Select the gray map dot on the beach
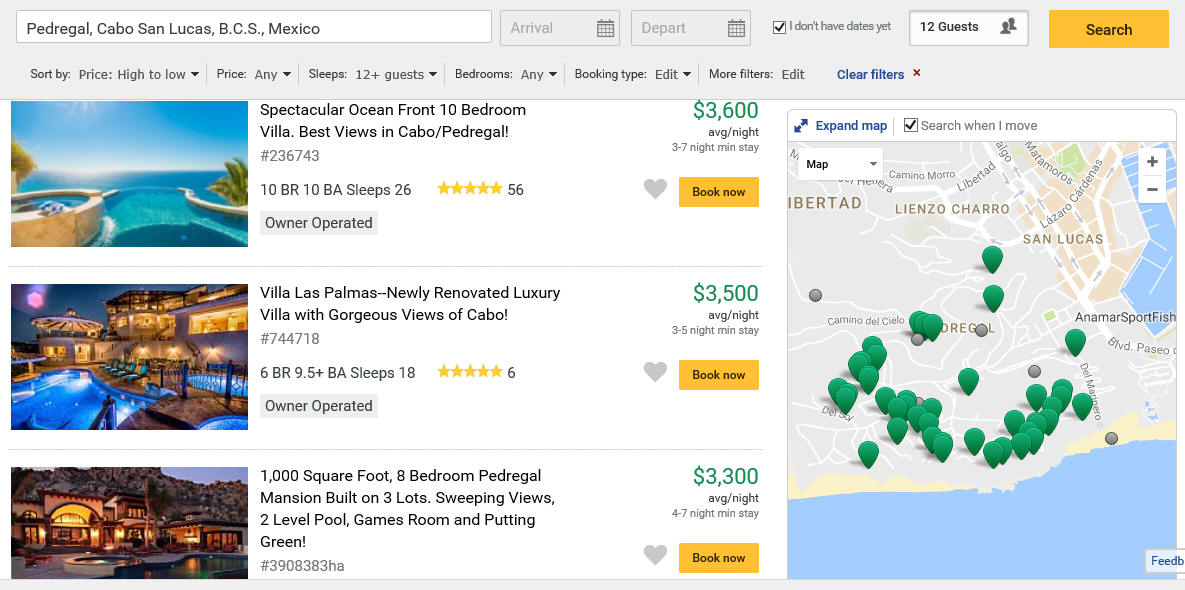1185x590 pixels. click(x=1111, y=438)
